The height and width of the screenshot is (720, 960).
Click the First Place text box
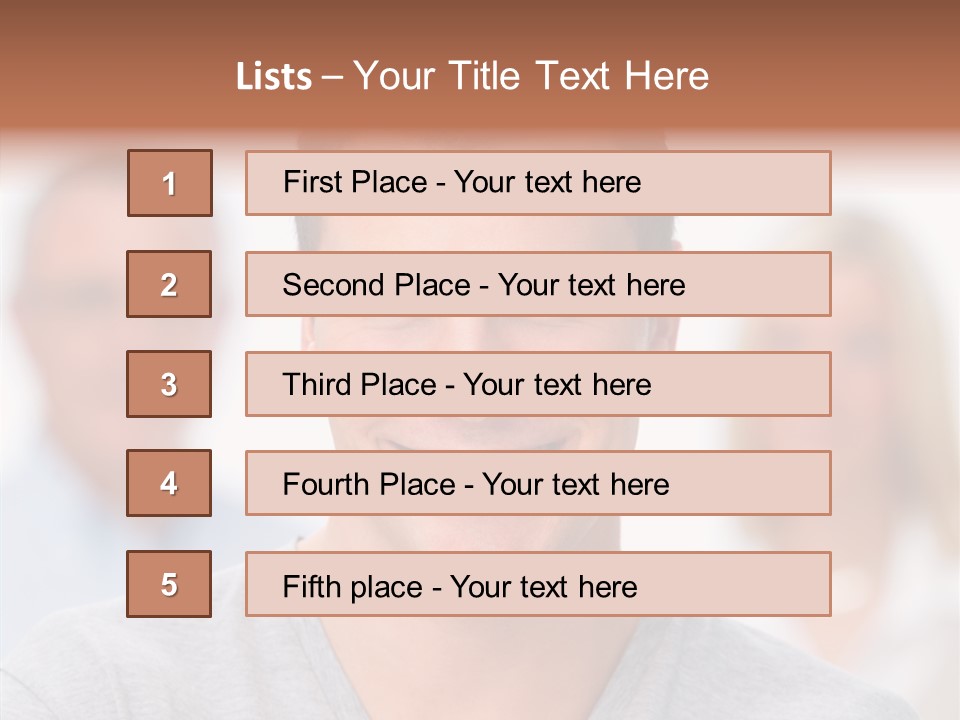pyautogui.click(x=538, y=183)
